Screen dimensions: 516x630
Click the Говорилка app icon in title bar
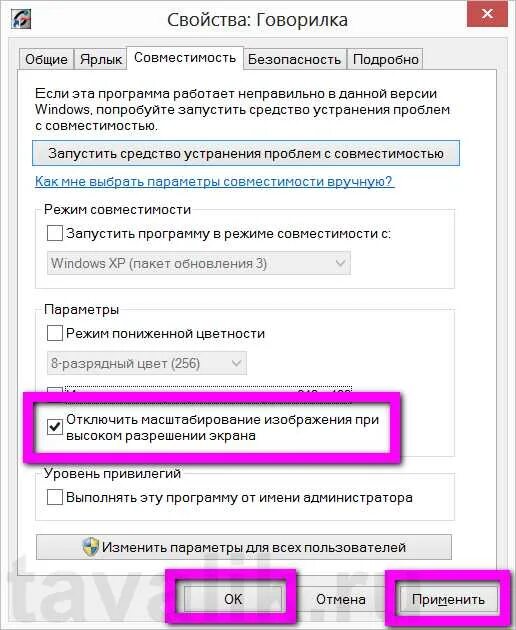(x=20, y=18)
